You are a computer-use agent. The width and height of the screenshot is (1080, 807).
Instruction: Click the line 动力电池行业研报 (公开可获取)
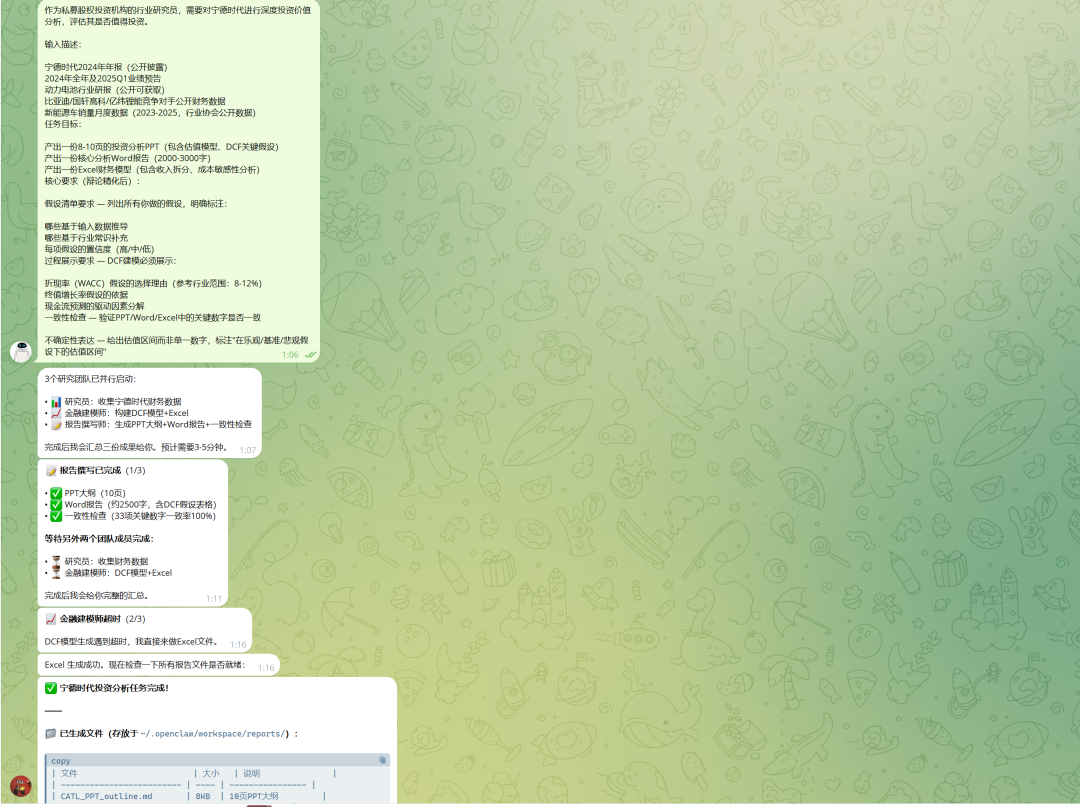[105, 90]
